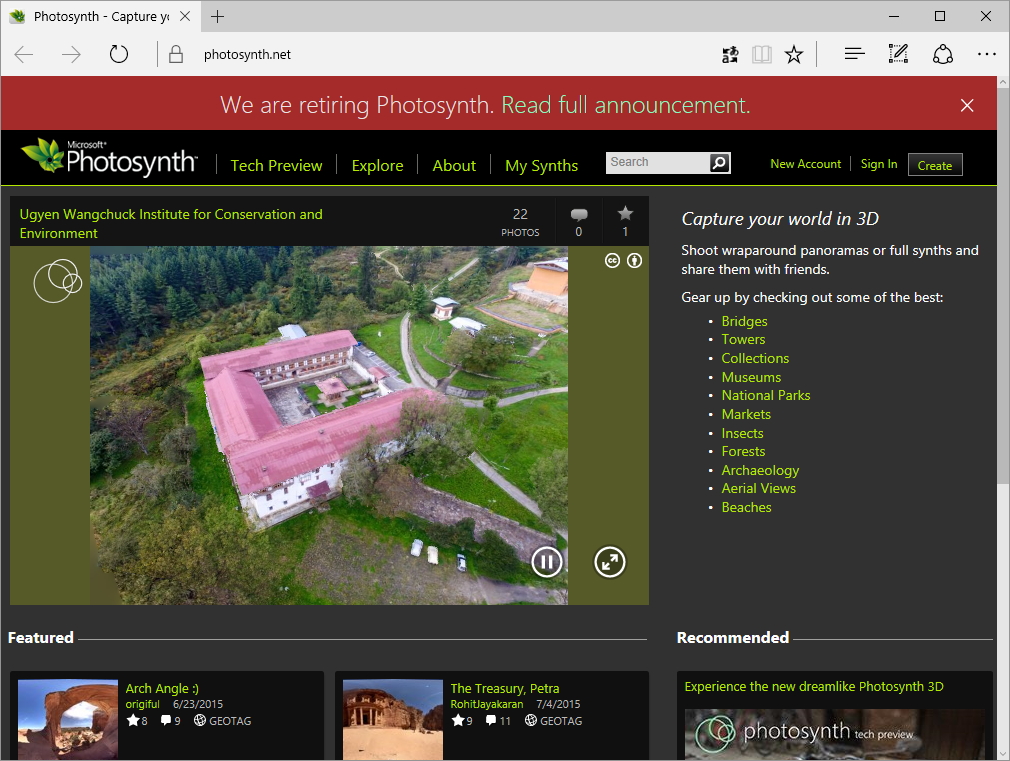1010x761 pixels.
Task: Follow the Read full announcement link
Action: [625, 105]
